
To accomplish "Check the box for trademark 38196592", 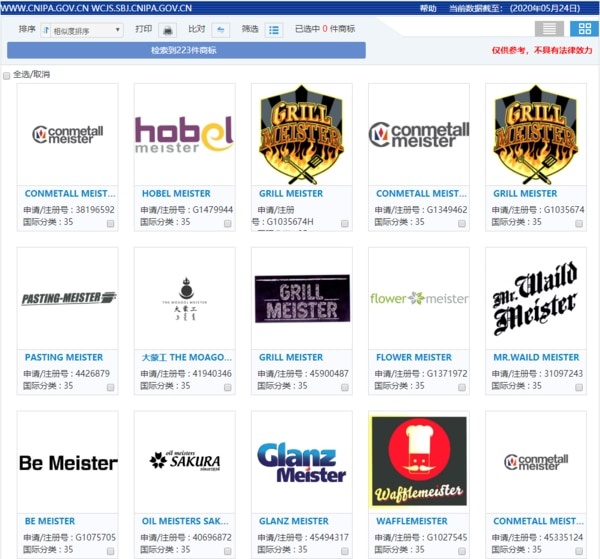I will 110,223.
